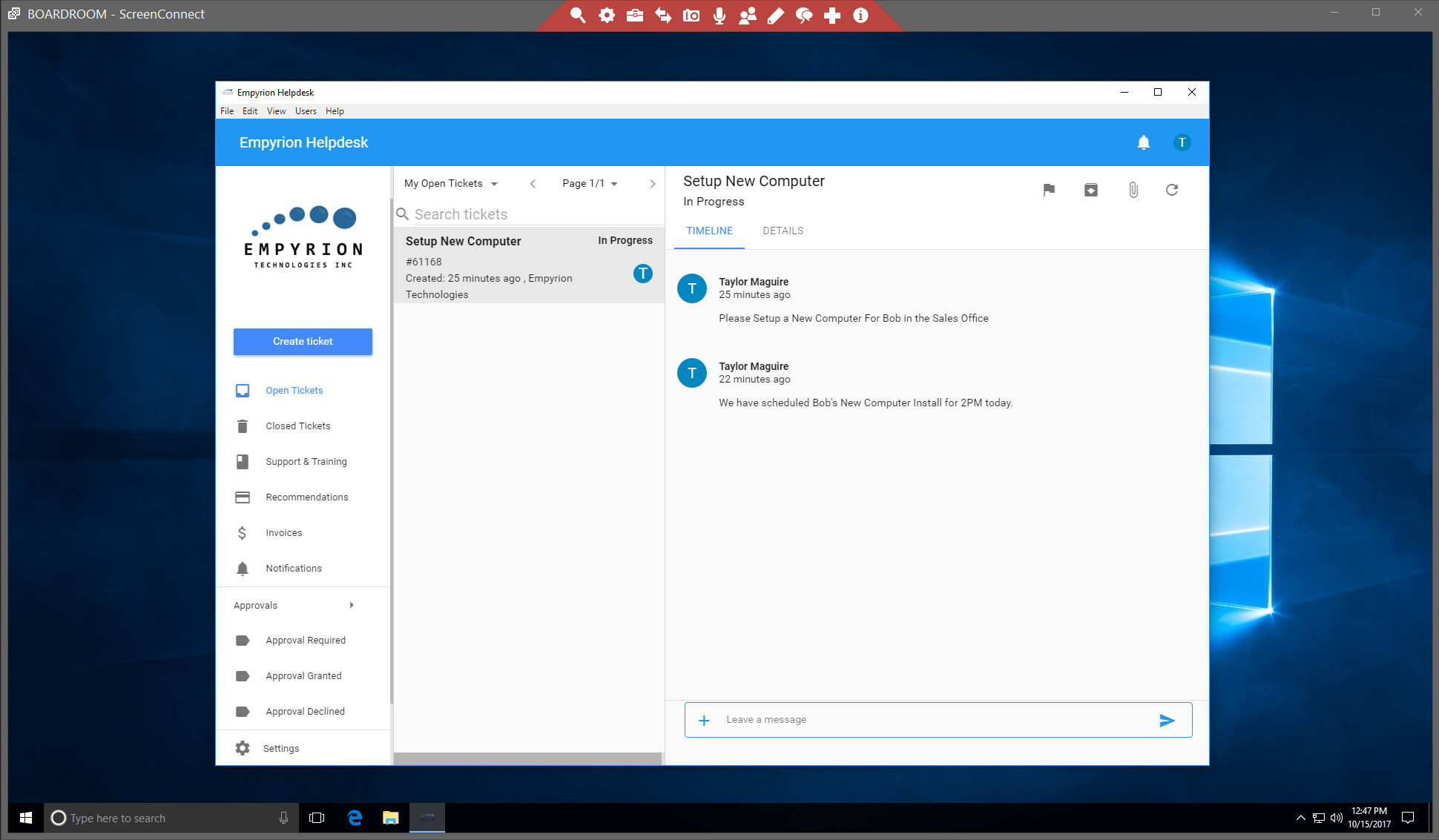
Task: Click the search tickets magnifier icon
Action: click(403, 214)
